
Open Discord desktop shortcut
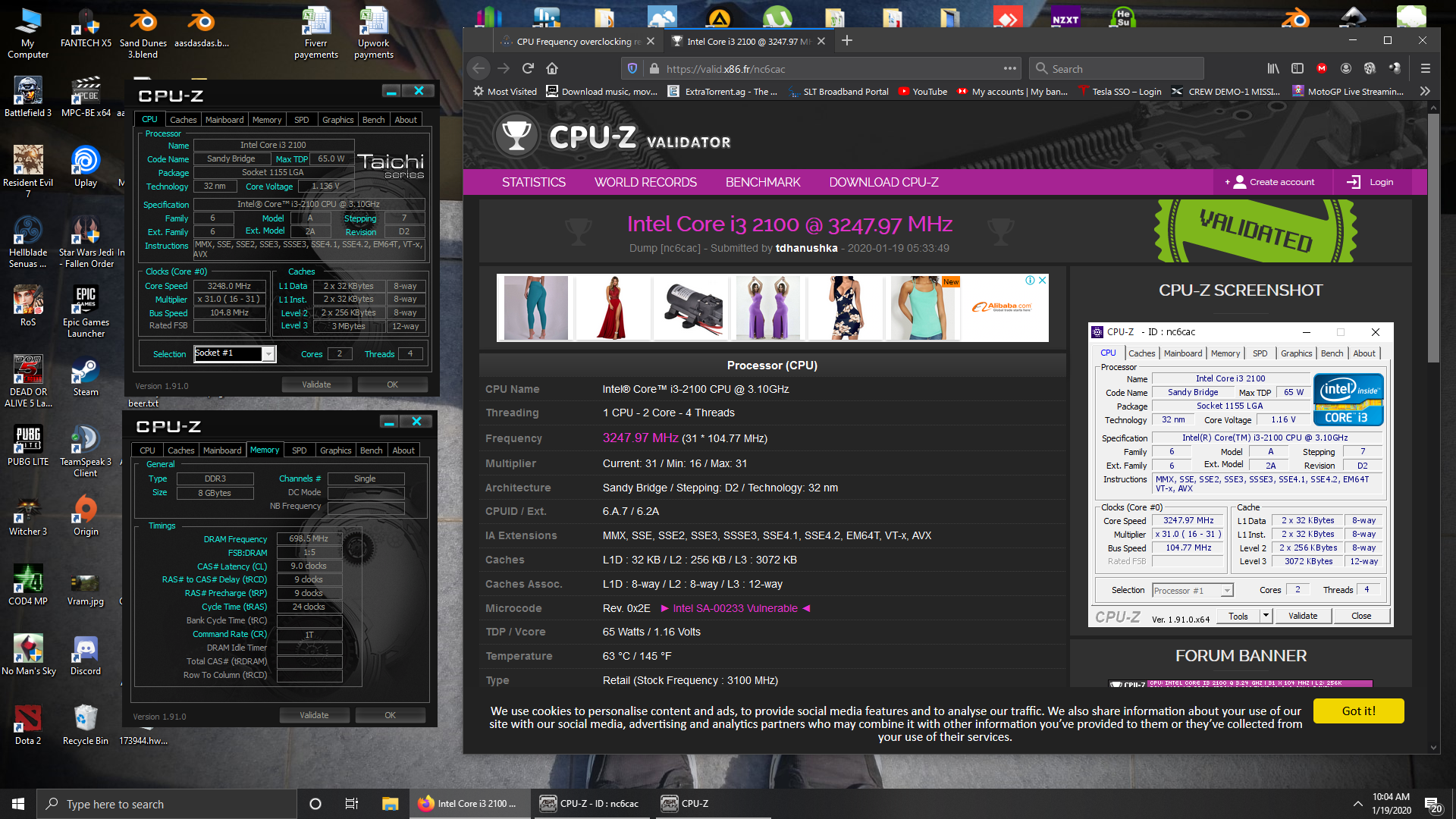[x=86, y=655]
